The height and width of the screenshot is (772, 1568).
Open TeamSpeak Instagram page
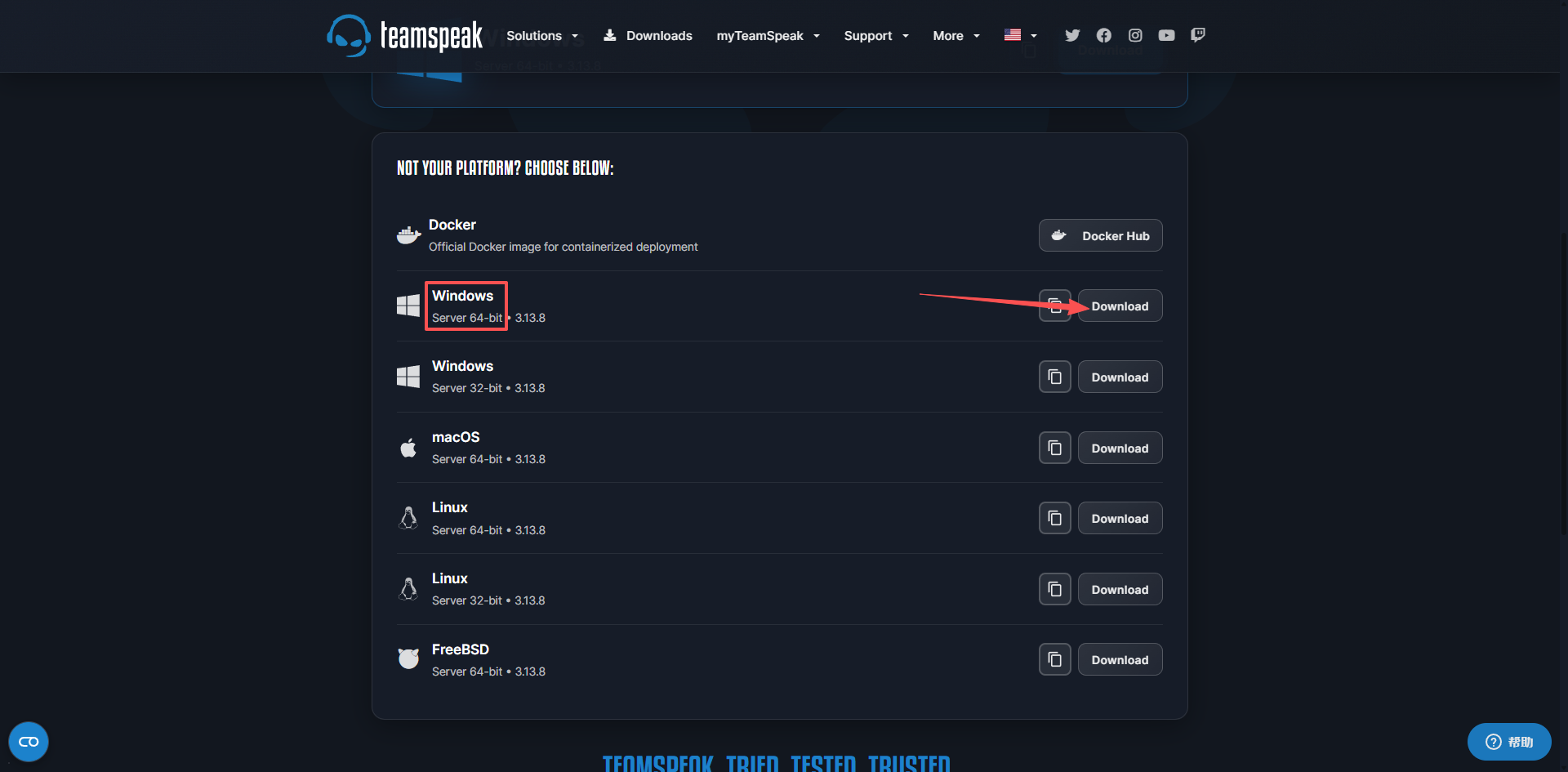1135,35
